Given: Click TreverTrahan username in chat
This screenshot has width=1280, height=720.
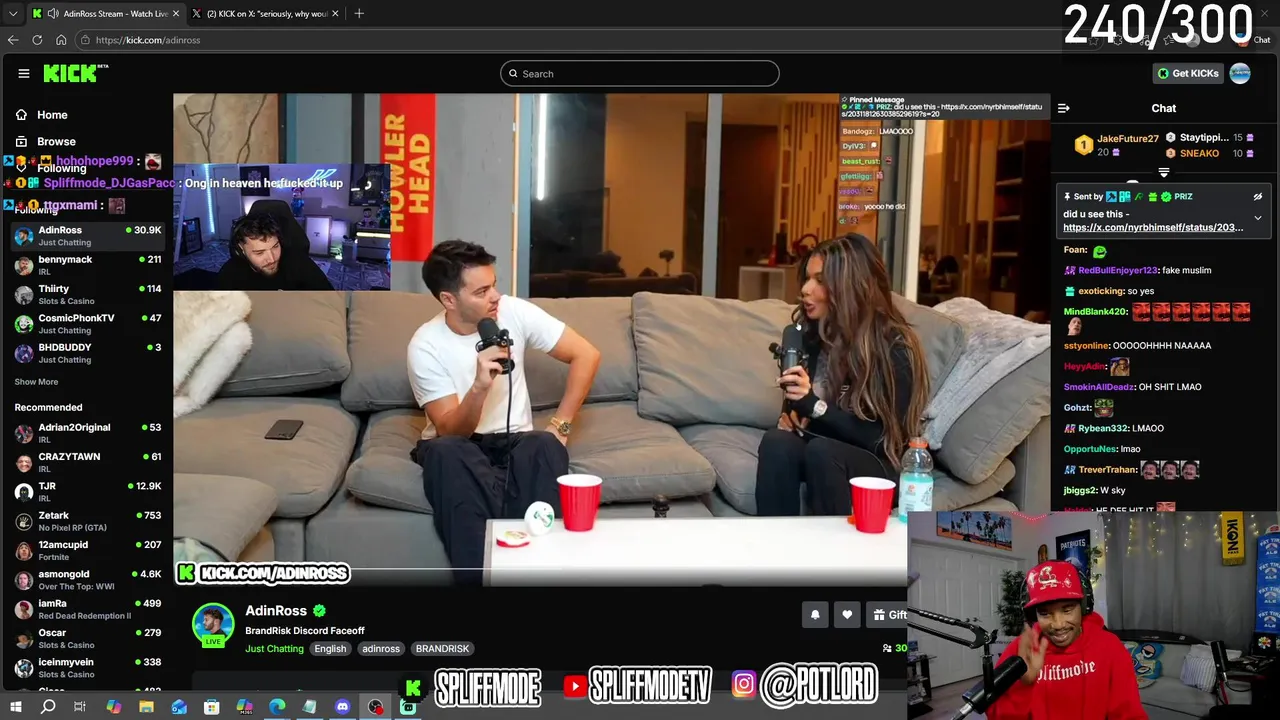Looking at the screenshot, I should 1107,470.
